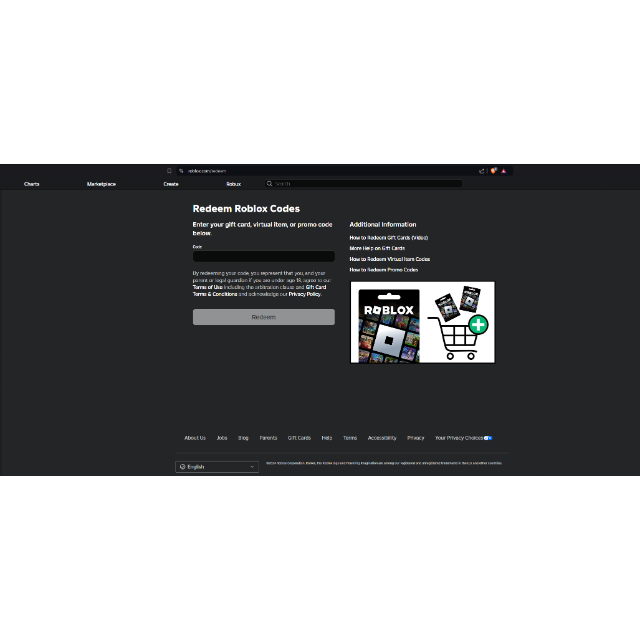Open More Help on Gift Cards link
This screenshot has height=640, width=640.
(377, 248)
